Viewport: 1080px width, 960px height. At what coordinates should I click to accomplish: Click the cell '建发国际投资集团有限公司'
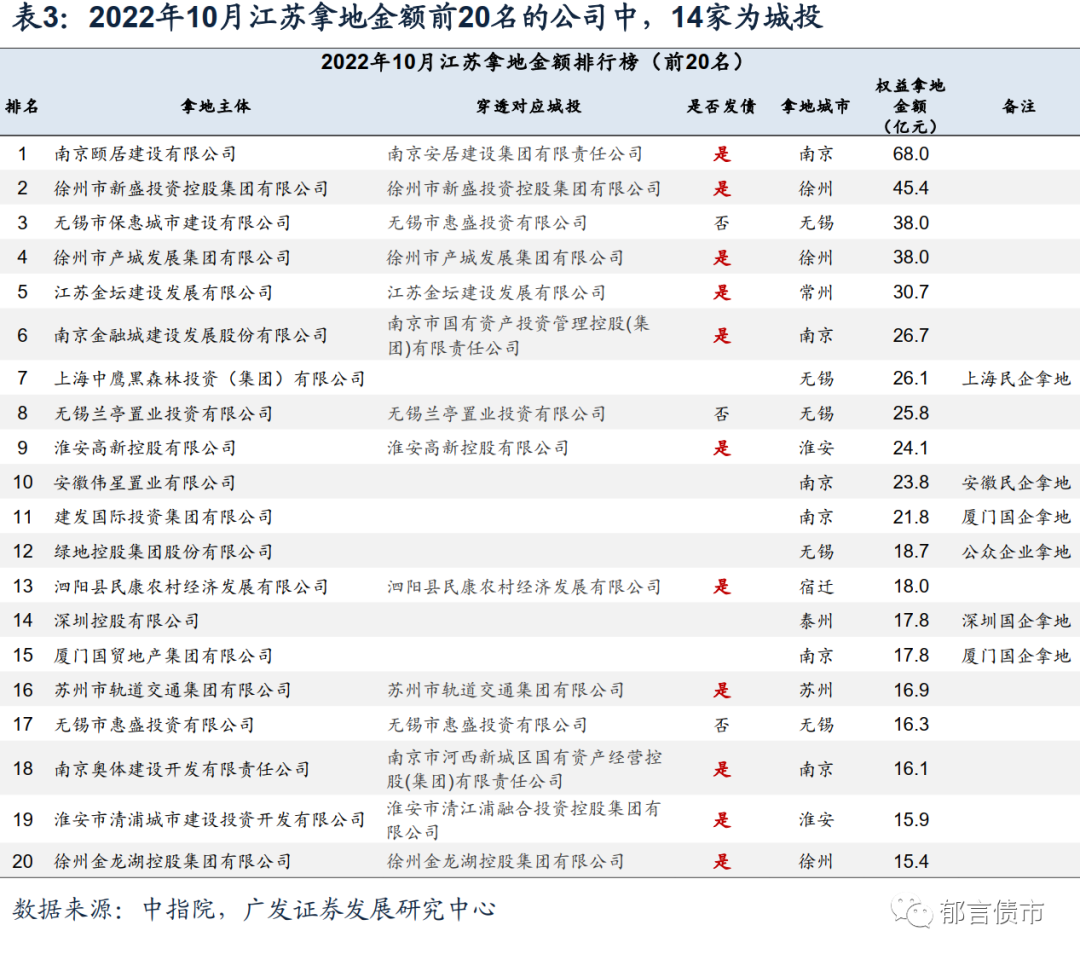[x=164, y=517]
